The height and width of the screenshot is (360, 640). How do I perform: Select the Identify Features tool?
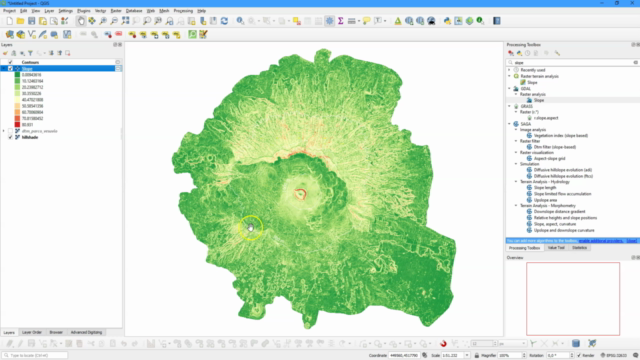pyautogui.click(x=240, y=21)
